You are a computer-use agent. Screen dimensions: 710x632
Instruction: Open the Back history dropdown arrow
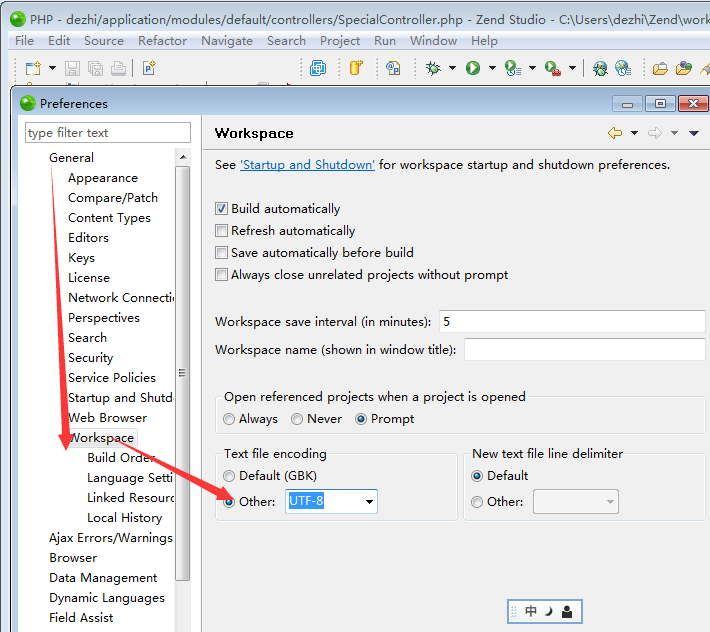(634, 133)
